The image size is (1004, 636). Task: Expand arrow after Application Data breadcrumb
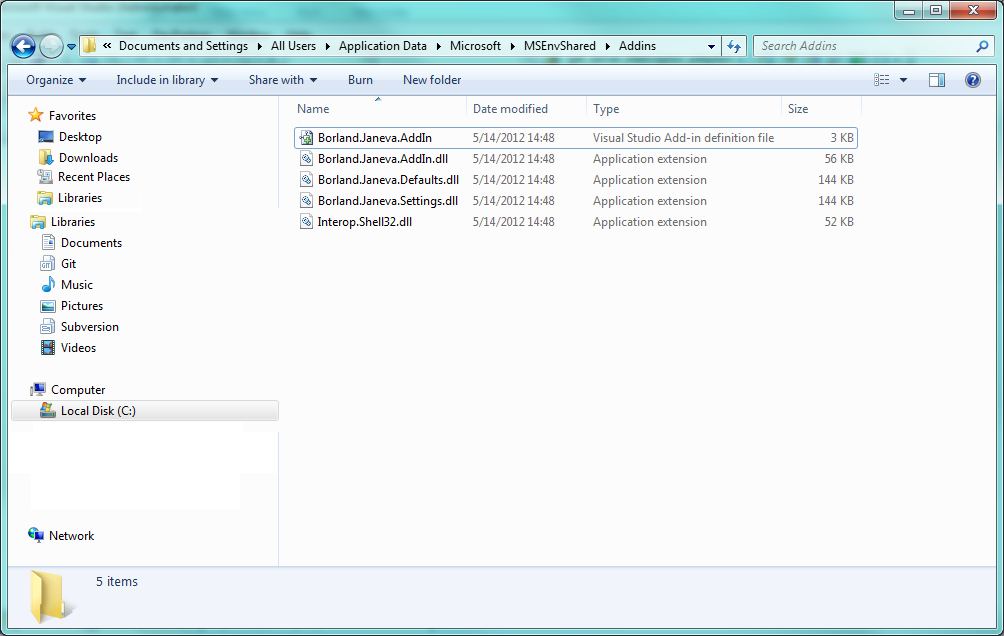(438, 46)
